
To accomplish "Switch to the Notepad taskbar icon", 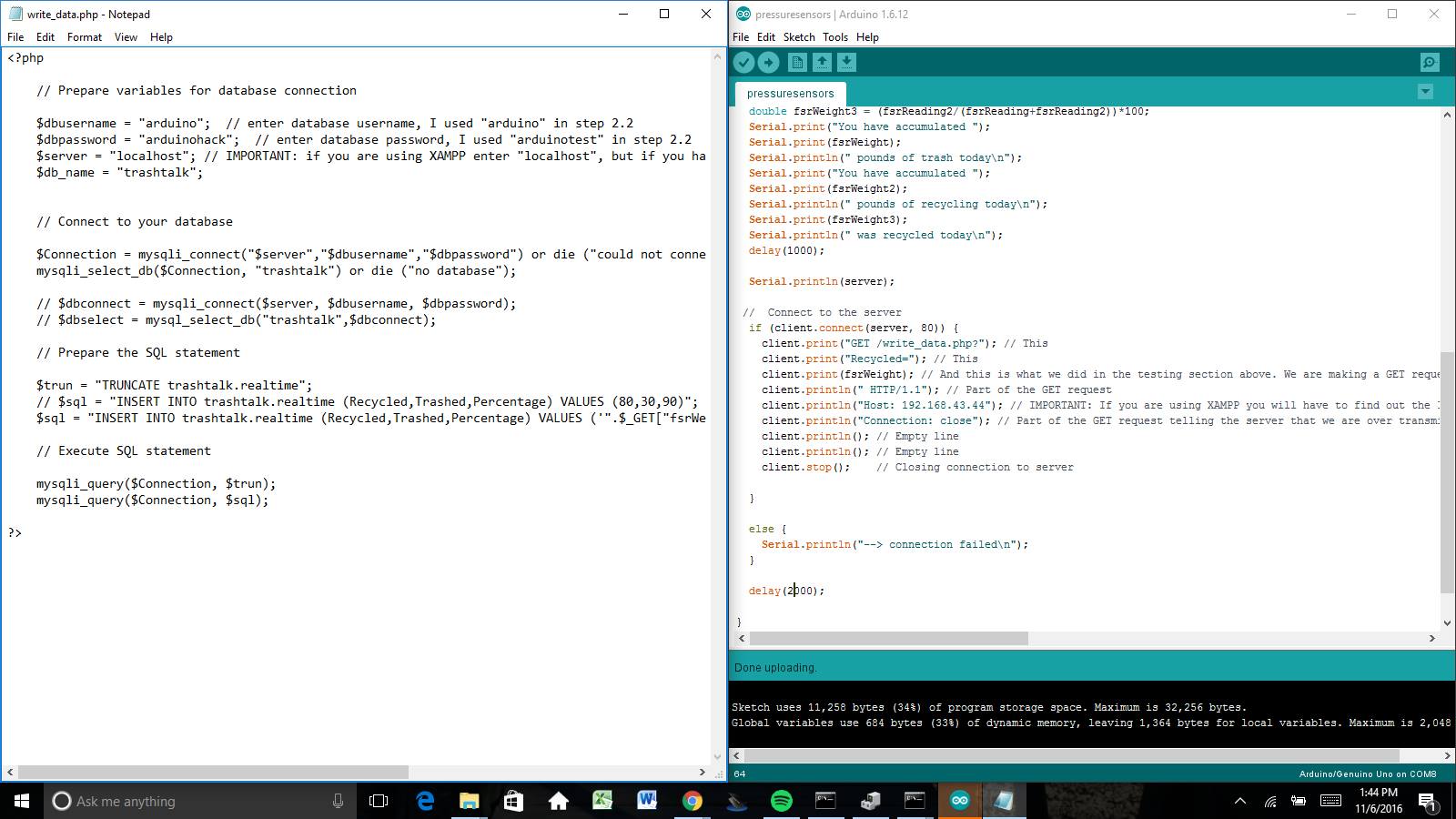I will point(1004,801).
